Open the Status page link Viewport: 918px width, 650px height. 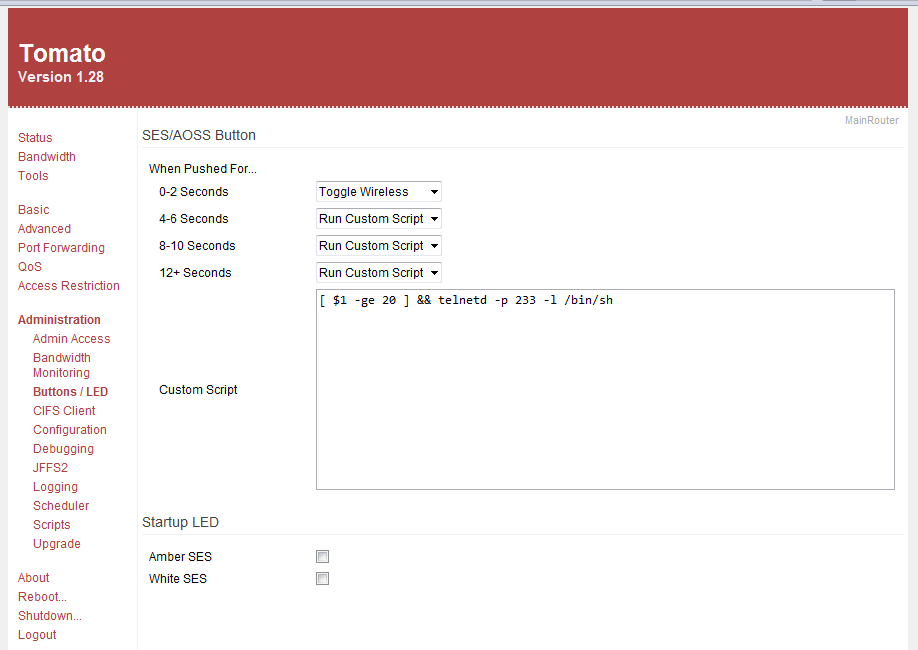click(x=35, y=138)
